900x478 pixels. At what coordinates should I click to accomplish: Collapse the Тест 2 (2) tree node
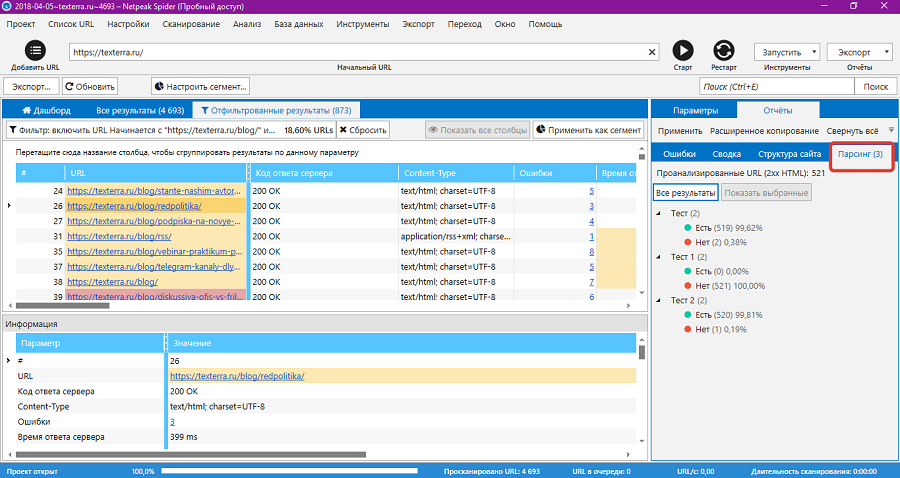[658, 300]
